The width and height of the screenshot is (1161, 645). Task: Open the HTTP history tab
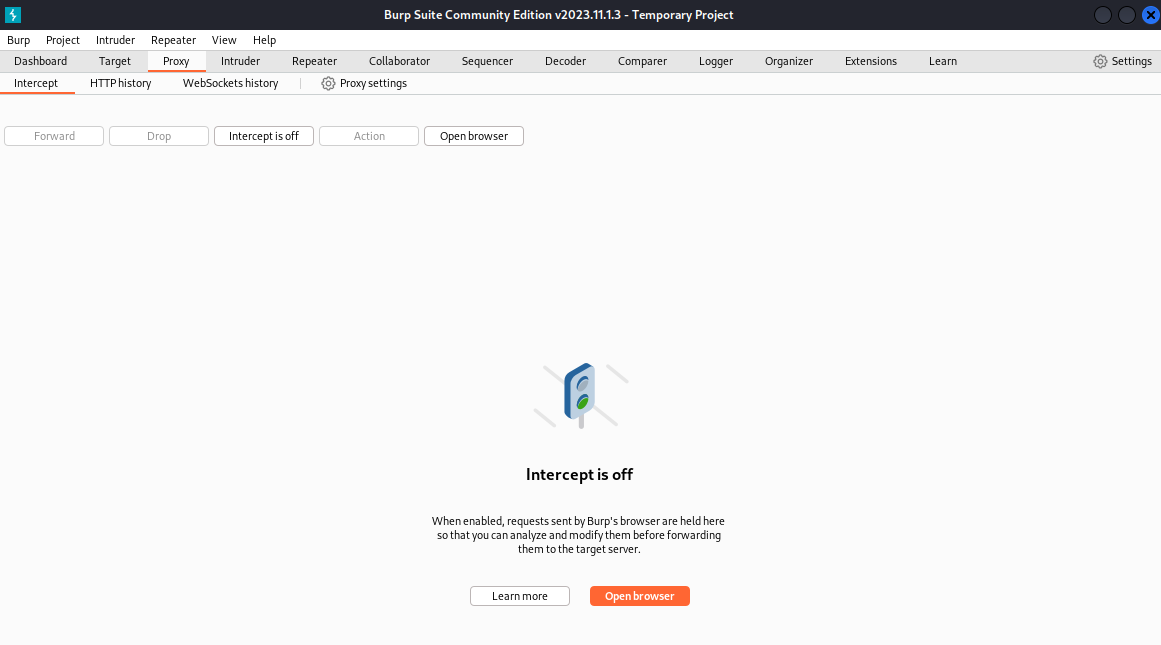click(x=120, y=83)
